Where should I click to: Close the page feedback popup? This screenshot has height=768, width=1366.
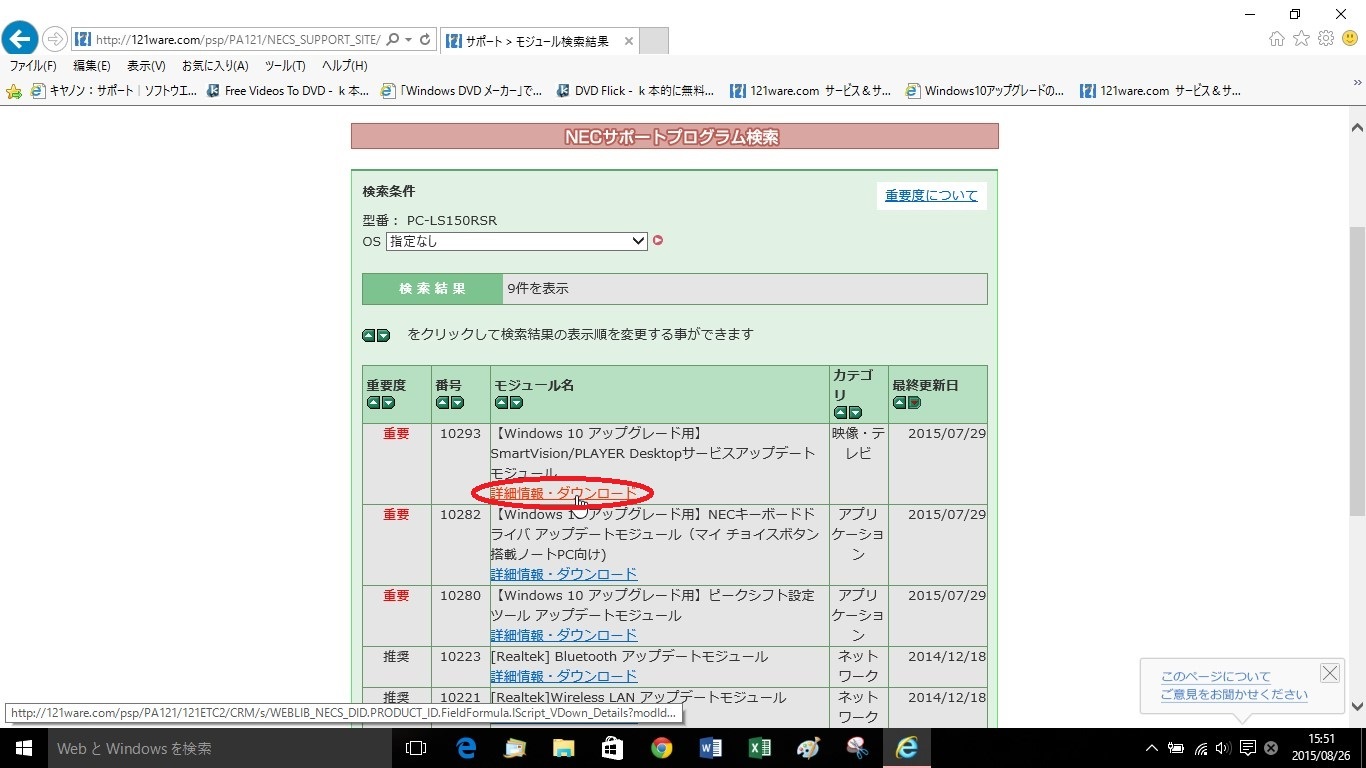(x=1329, y=673)
